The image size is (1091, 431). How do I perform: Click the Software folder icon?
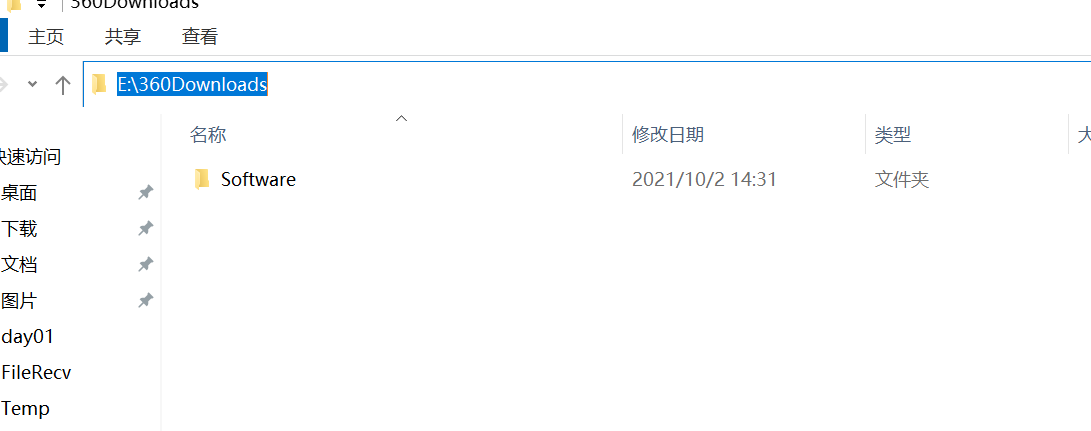coord(202,179)
